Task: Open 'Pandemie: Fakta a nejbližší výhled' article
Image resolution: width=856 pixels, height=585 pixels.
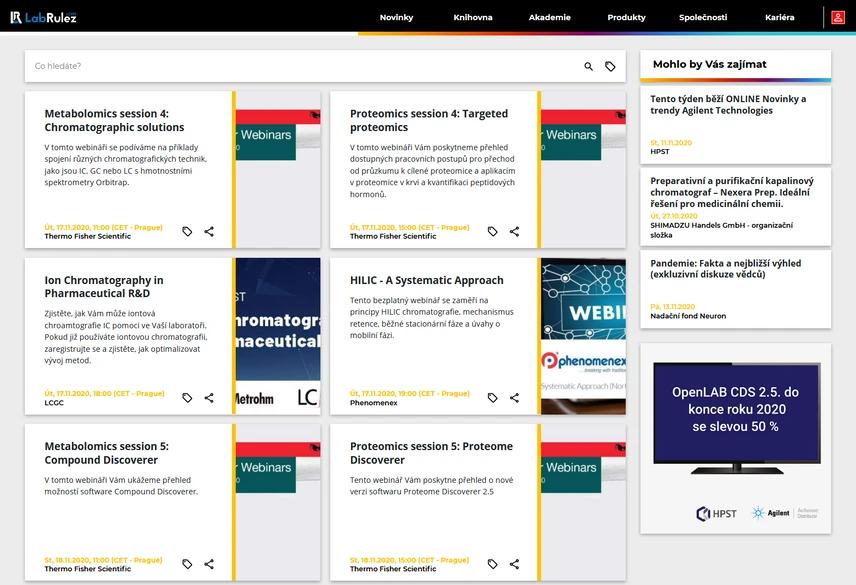Action: tap(735, 289)
